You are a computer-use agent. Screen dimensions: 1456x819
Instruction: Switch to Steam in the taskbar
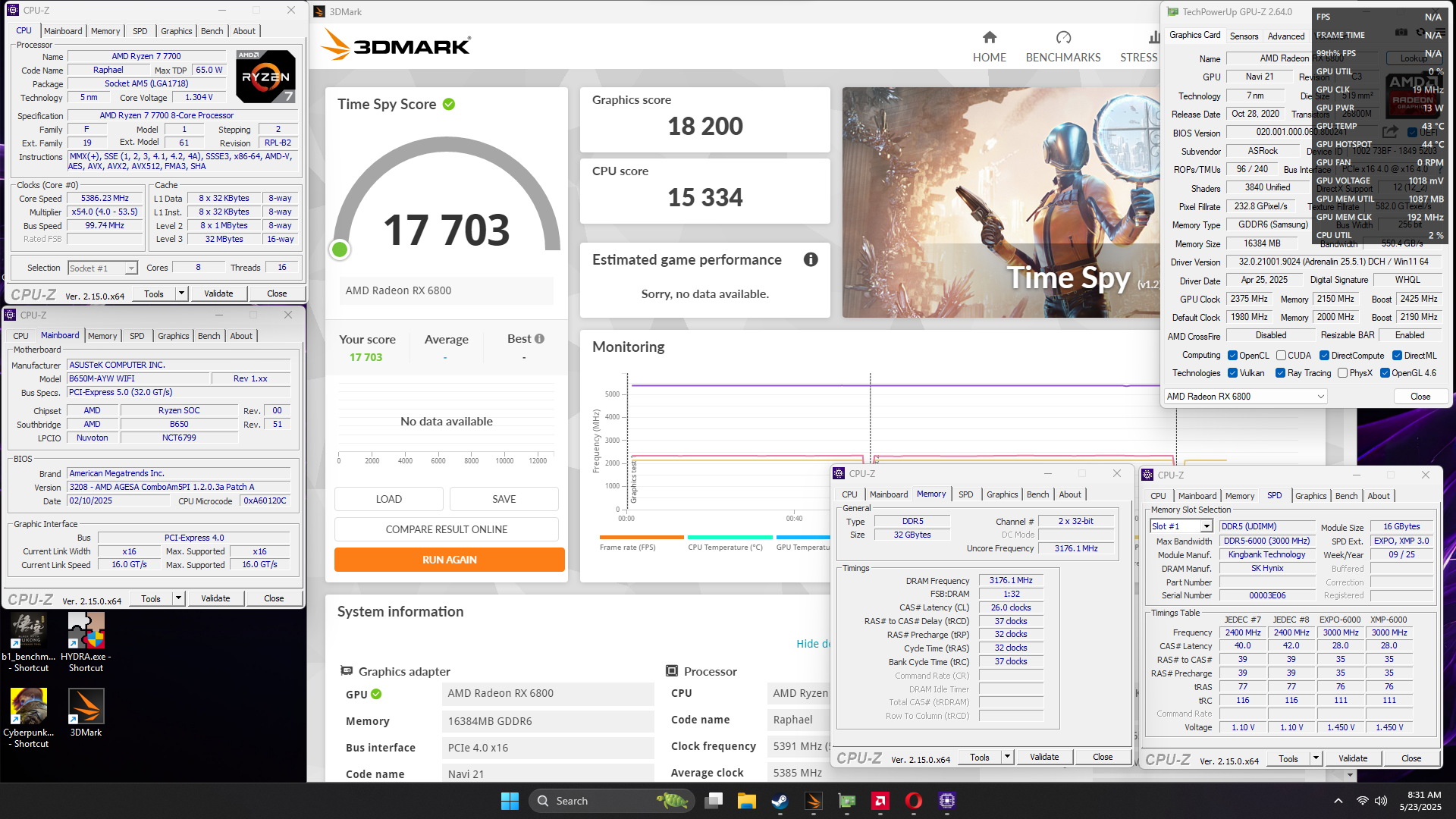(x=780, y=801)
